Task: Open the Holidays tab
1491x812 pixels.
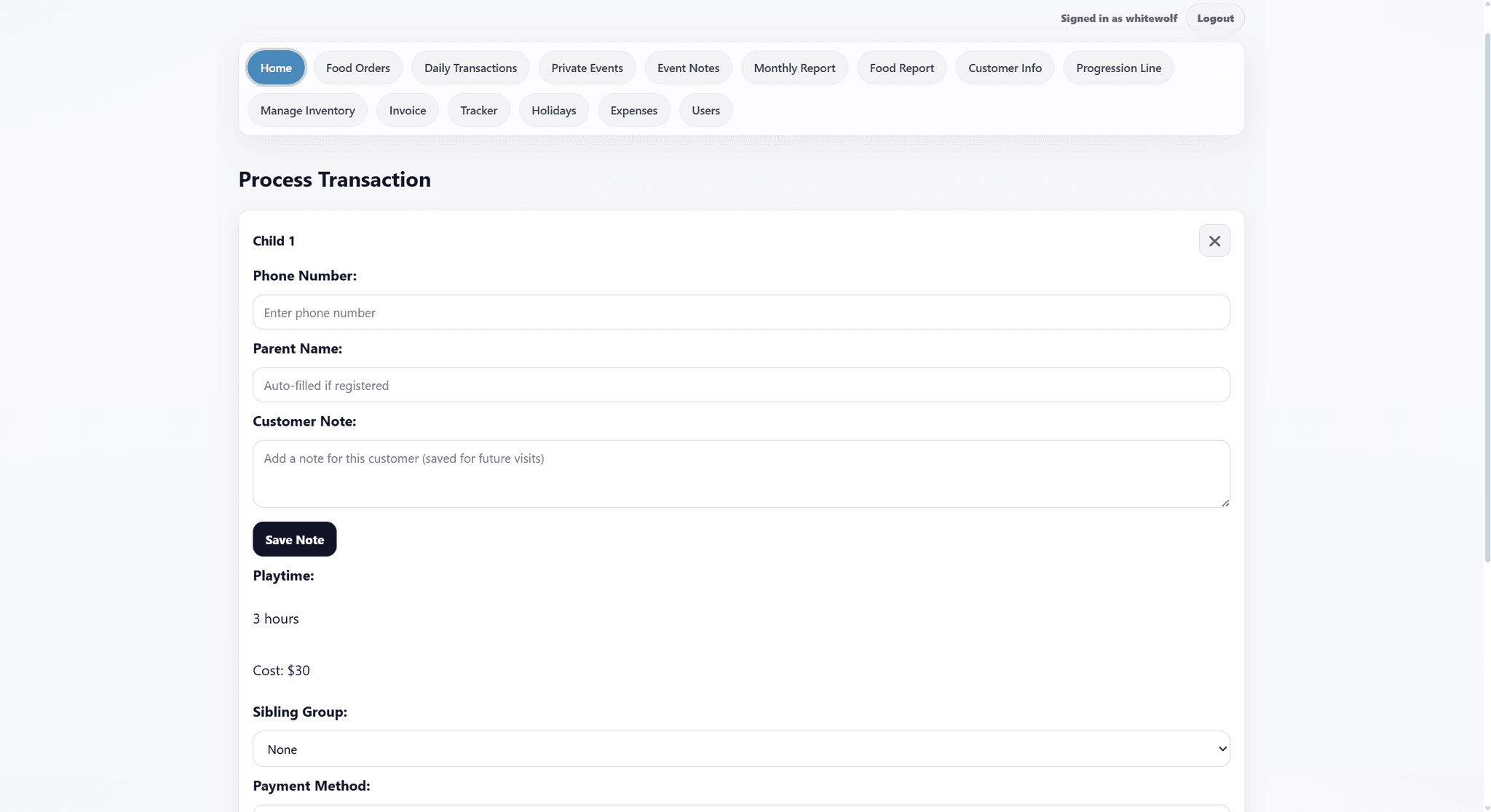Action: point(553,110)
